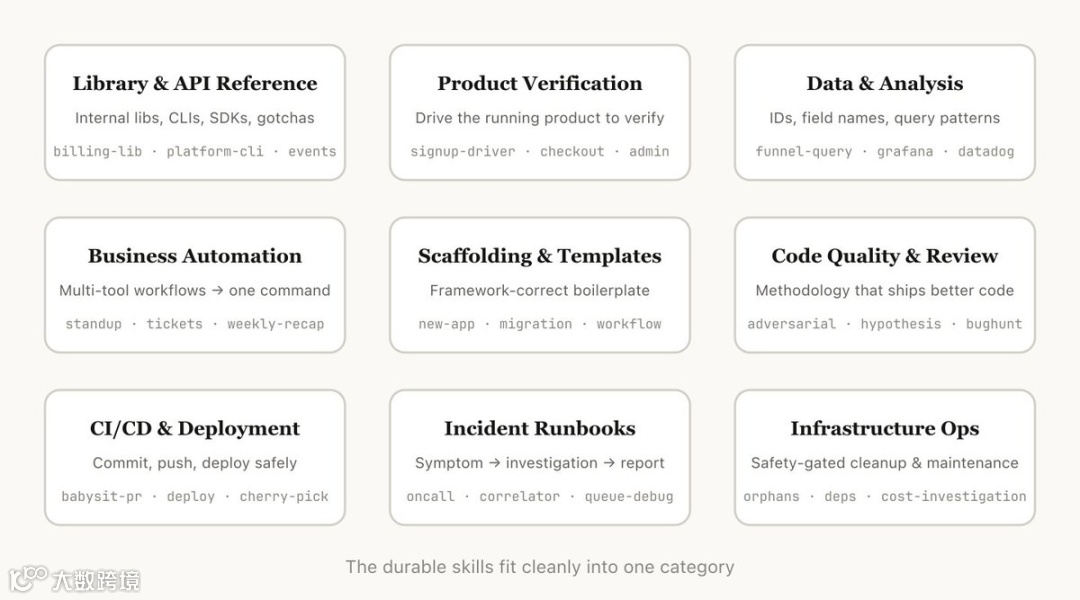
Task: Click the billing-lib tag
Action: pyautogui.click(x=98, y=152)
